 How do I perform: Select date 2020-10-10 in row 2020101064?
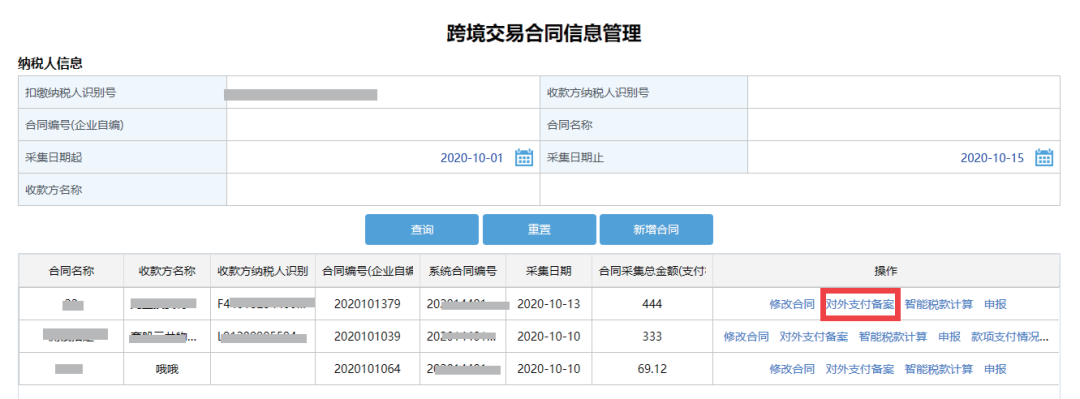pyautogui.click(x=549, y=369)
